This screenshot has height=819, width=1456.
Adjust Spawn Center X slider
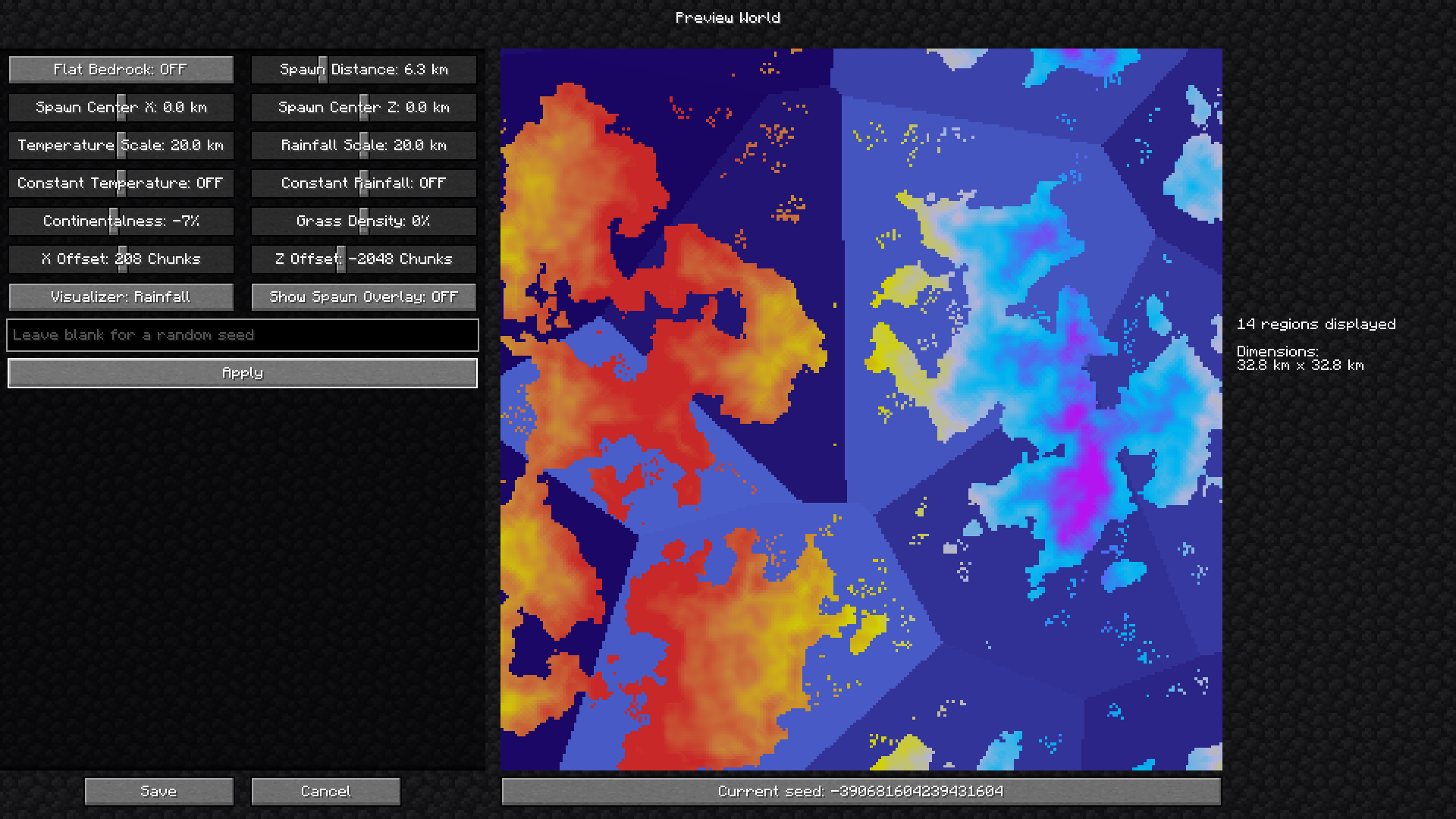click(x=121, y=107)
